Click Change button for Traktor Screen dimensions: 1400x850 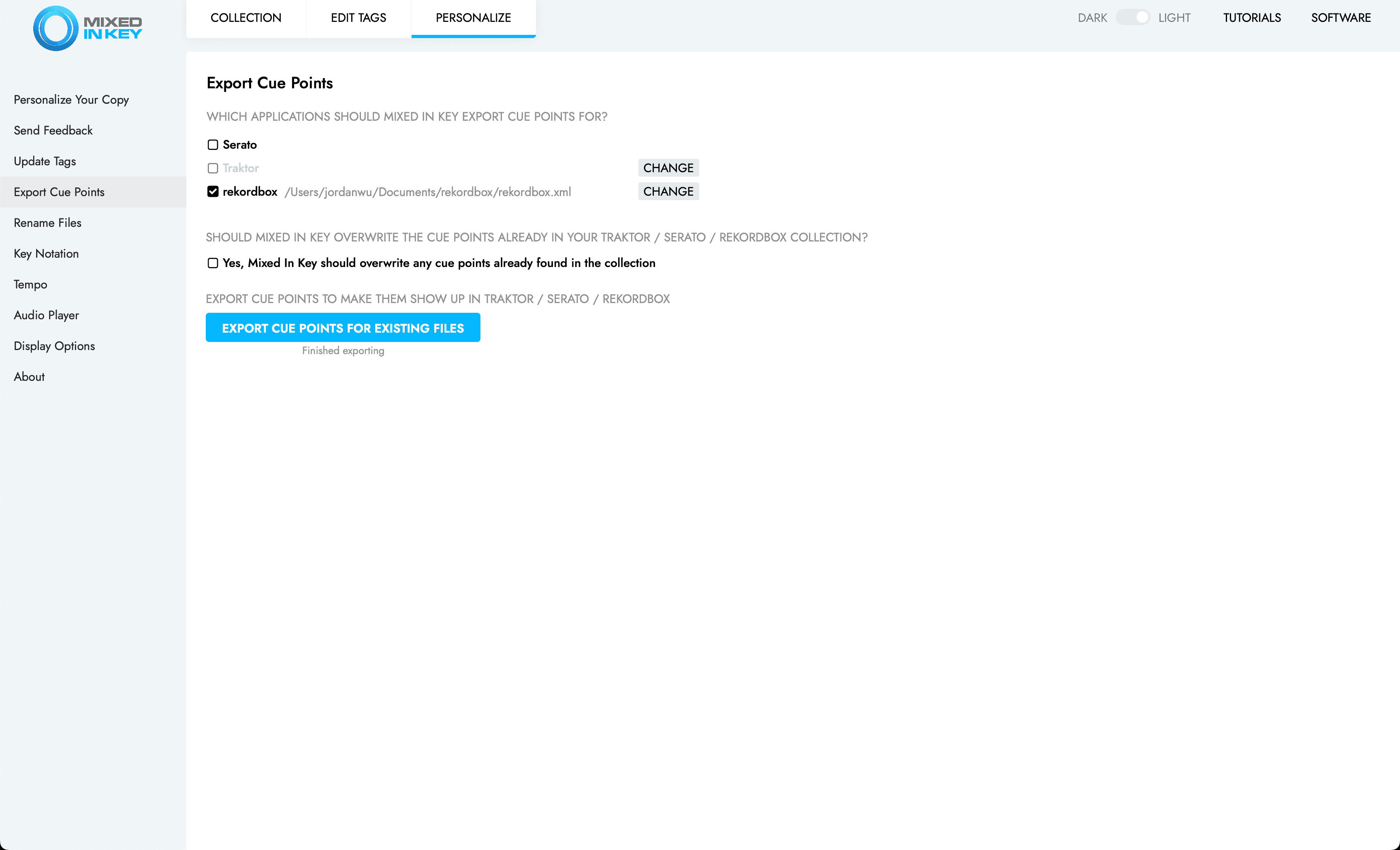668,168
